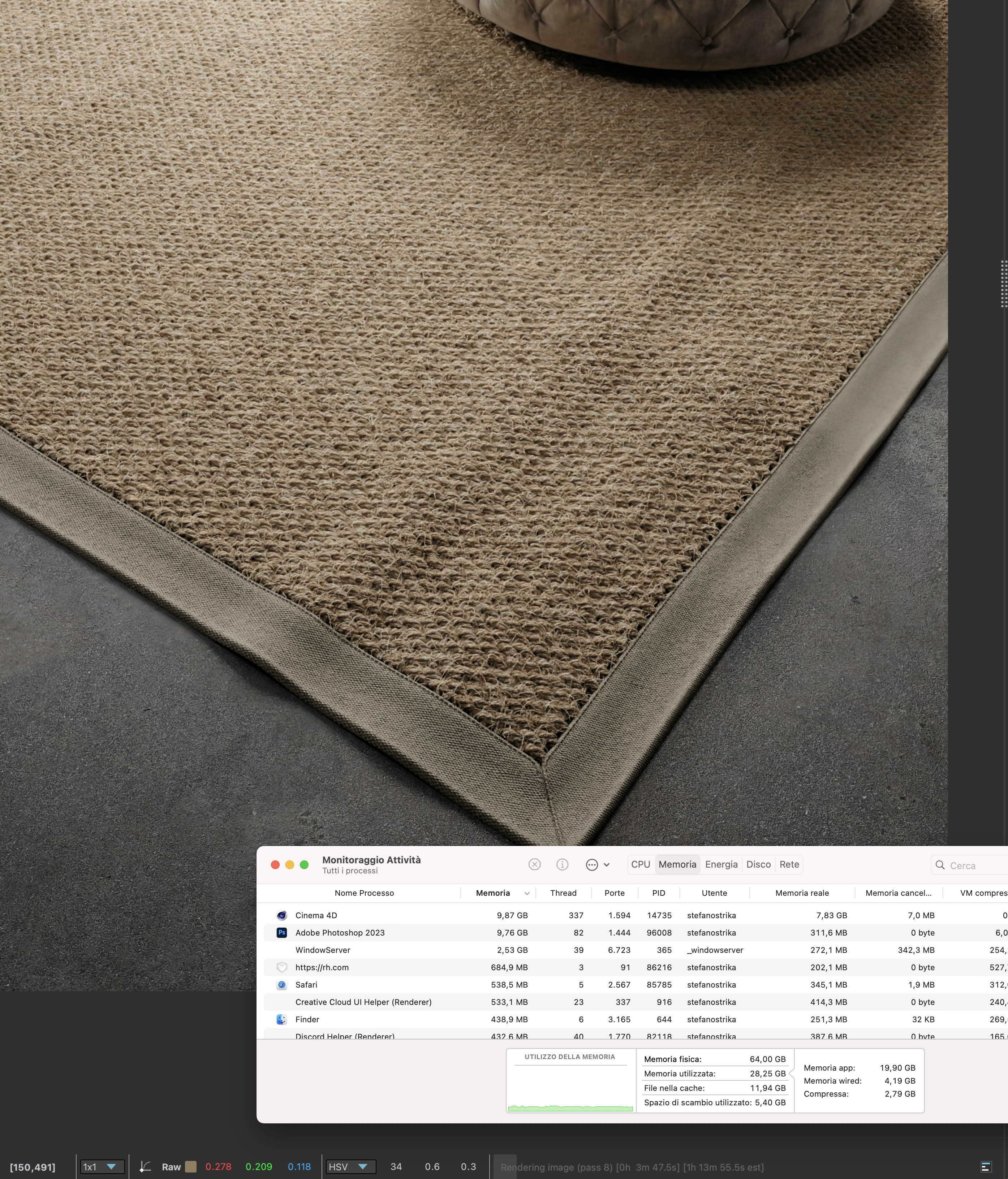Open the HSV color mode dropdown
This screenshot has height=1179, width=1008.
coord(350,1167)
